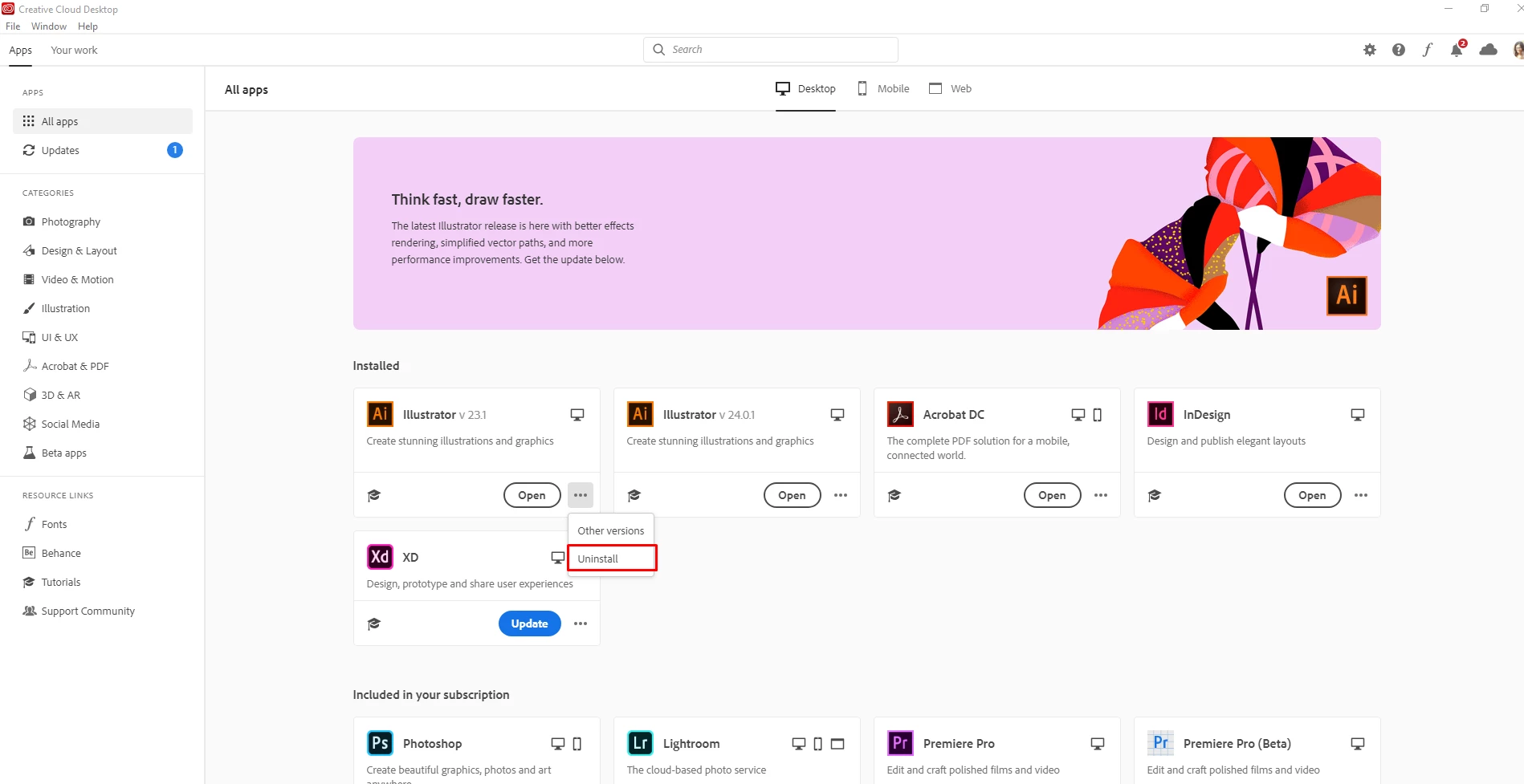1524x784 pixels.
Task: Select the Desktop tab
Action: click(x=805, y=88)
